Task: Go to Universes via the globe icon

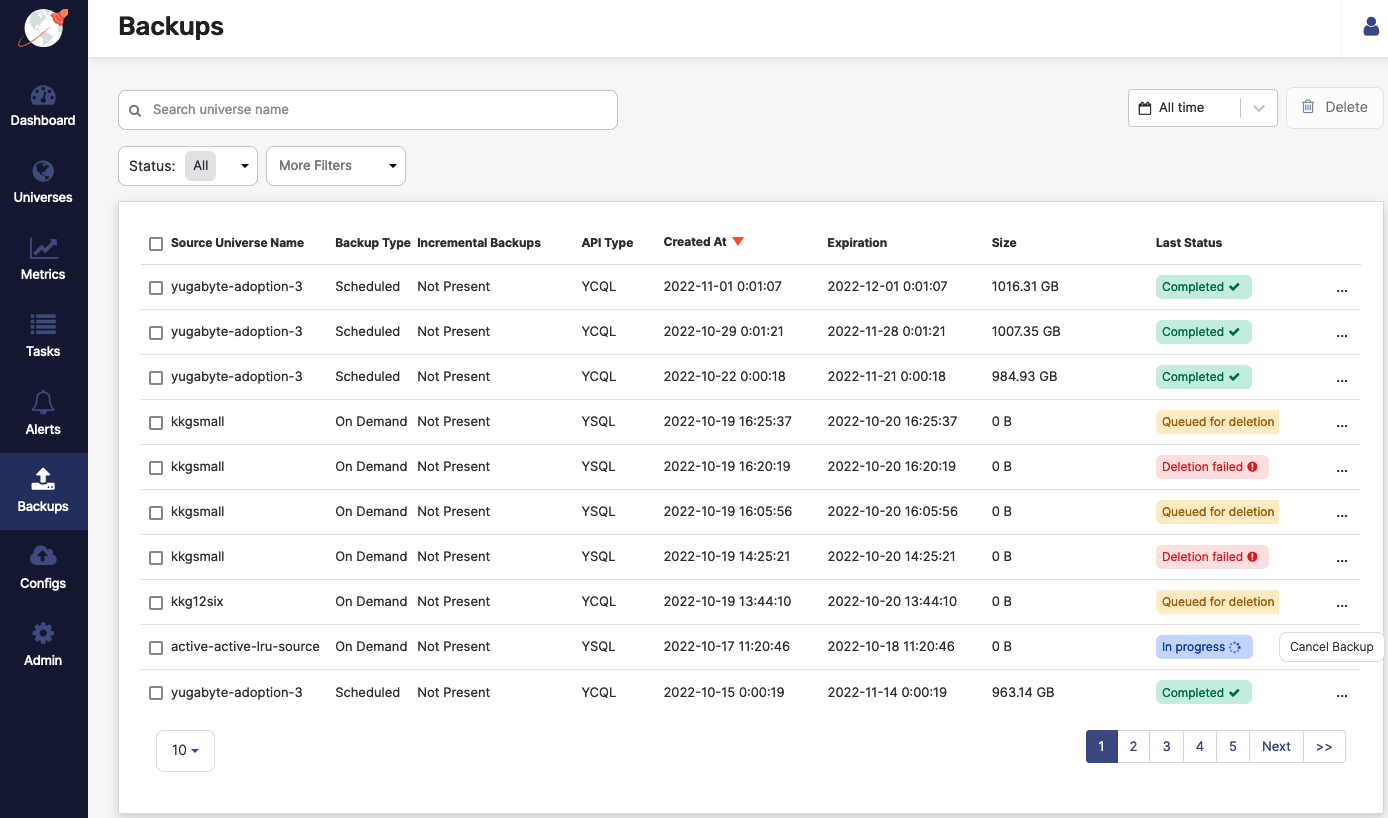Action: pos(43,172)
